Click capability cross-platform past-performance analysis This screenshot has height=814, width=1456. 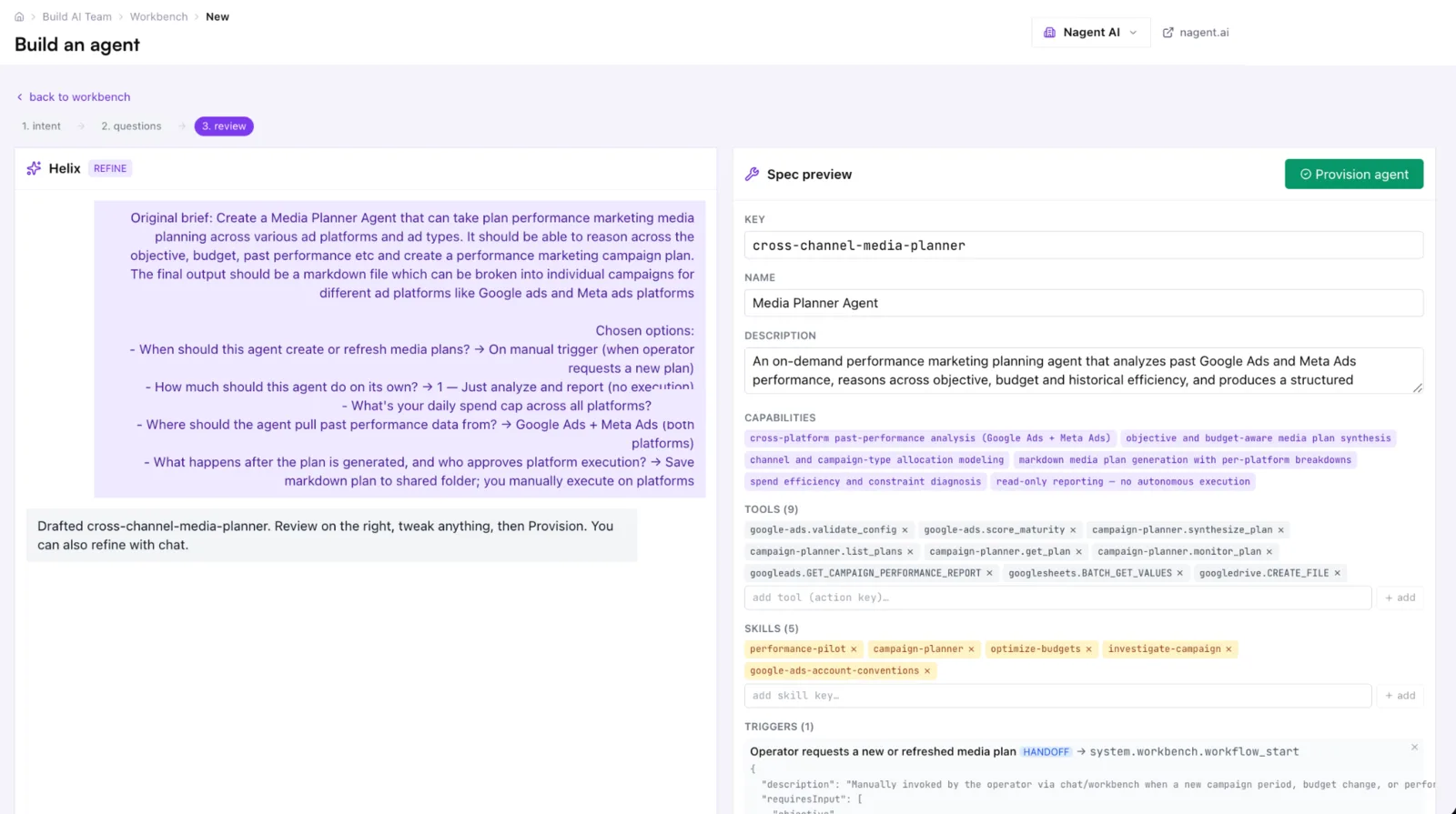(x=930, y=438)
